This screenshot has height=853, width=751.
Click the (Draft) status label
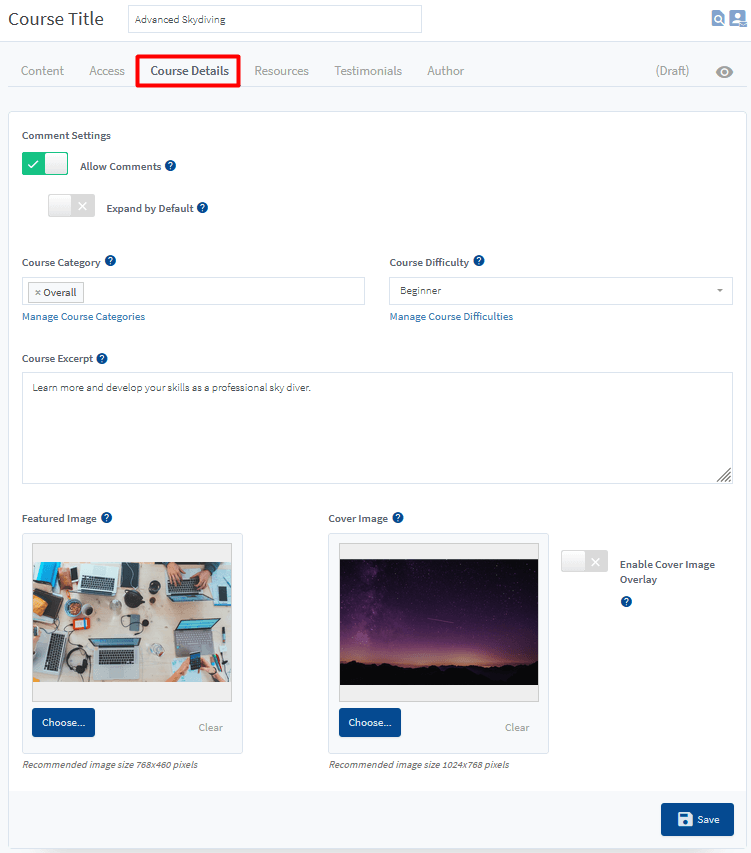coord(672,71)
